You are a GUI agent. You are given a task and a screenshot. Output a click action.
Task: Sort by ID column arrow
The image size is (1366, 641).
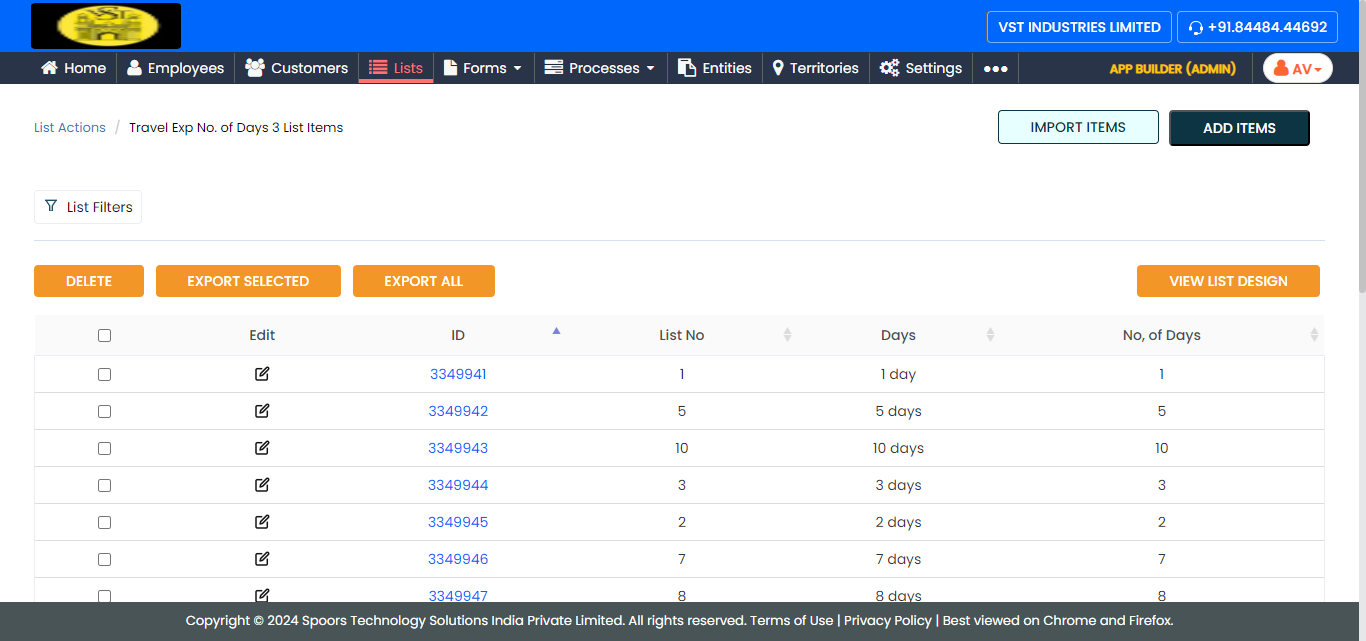click(x=557, y=331)
